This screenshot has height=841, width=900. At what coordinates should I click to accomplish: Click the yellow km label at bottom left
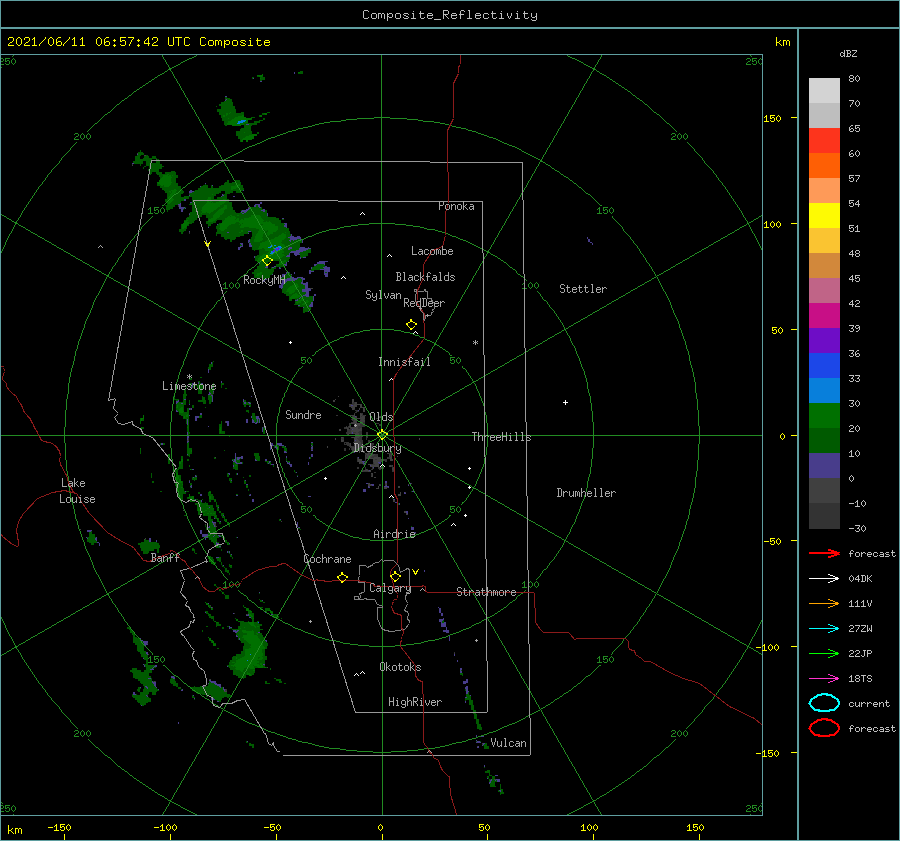[14, 830]
